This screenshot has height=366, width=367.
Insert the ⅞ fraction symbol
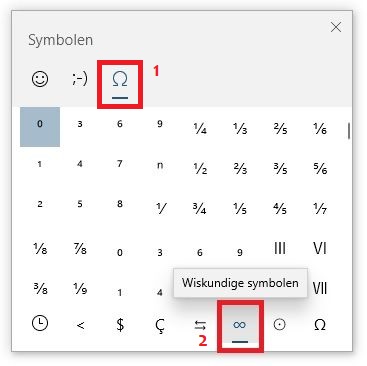[80, 248]
